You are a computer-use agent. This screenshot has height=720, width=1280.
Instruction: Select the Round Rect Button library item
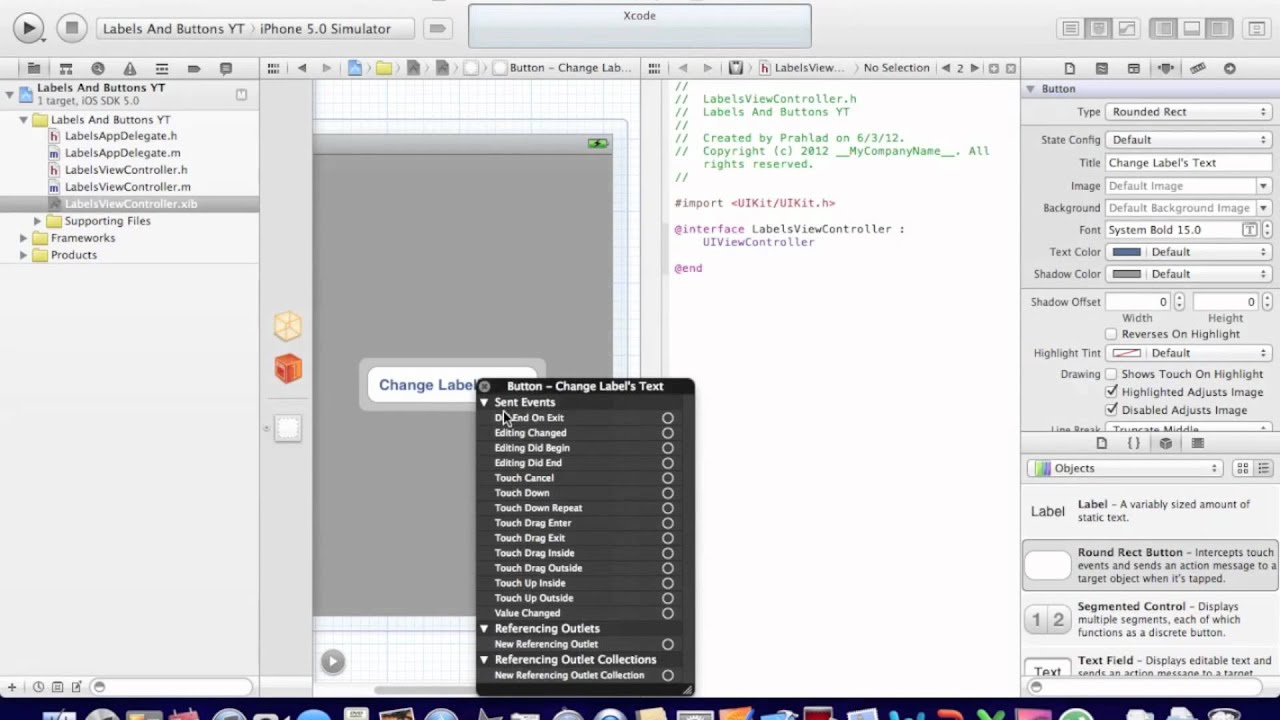coord(1150,566)
